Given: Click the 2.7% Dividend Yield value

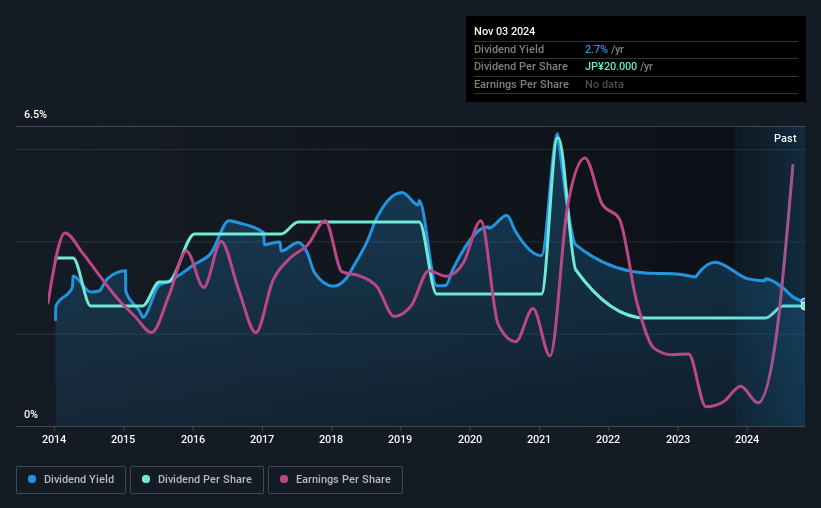Looking at the screenshot, I should point(596,49).
